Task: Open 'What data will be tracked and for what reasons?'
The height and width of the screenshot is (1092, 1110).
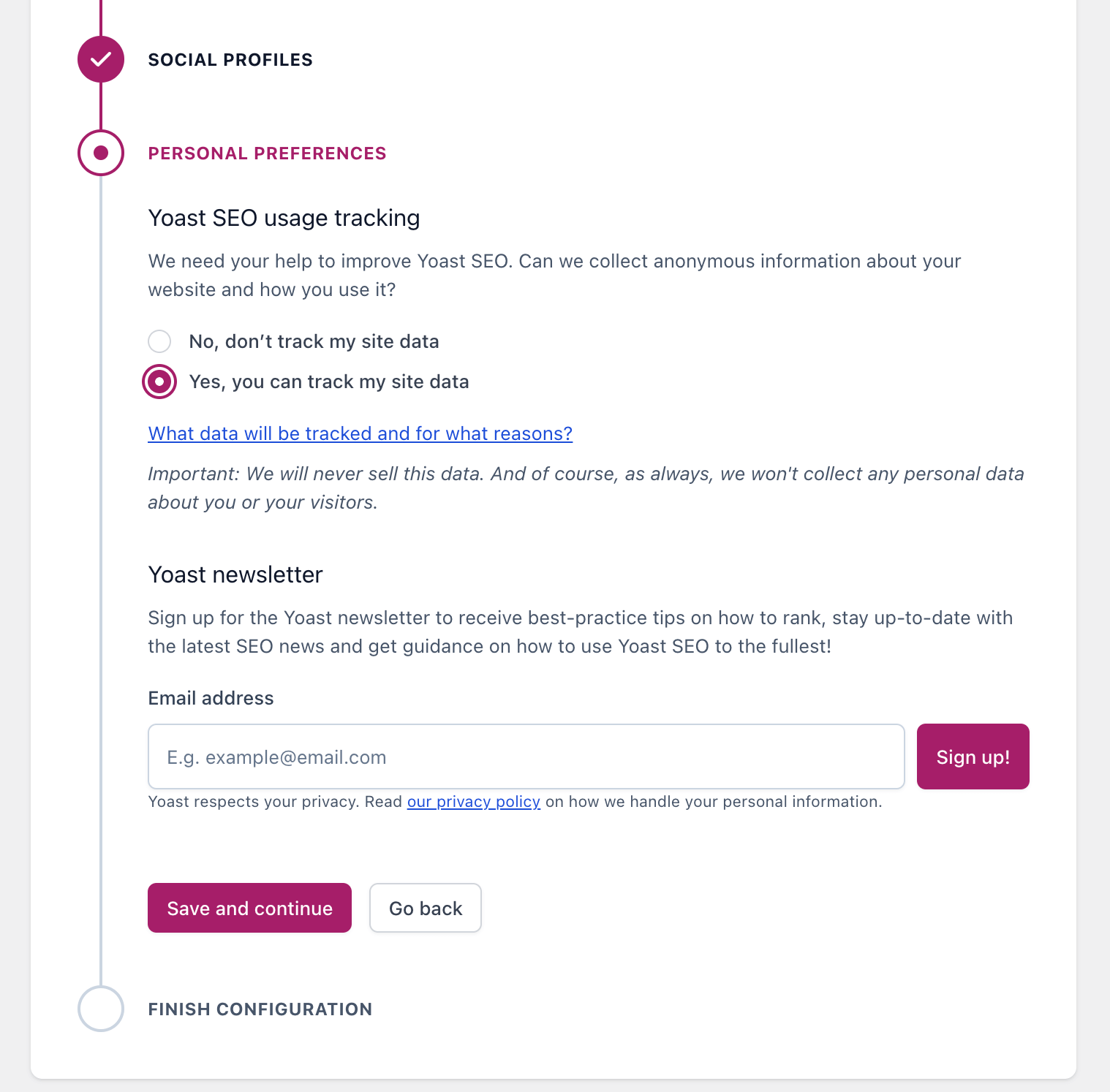Action: click(360, 433)
